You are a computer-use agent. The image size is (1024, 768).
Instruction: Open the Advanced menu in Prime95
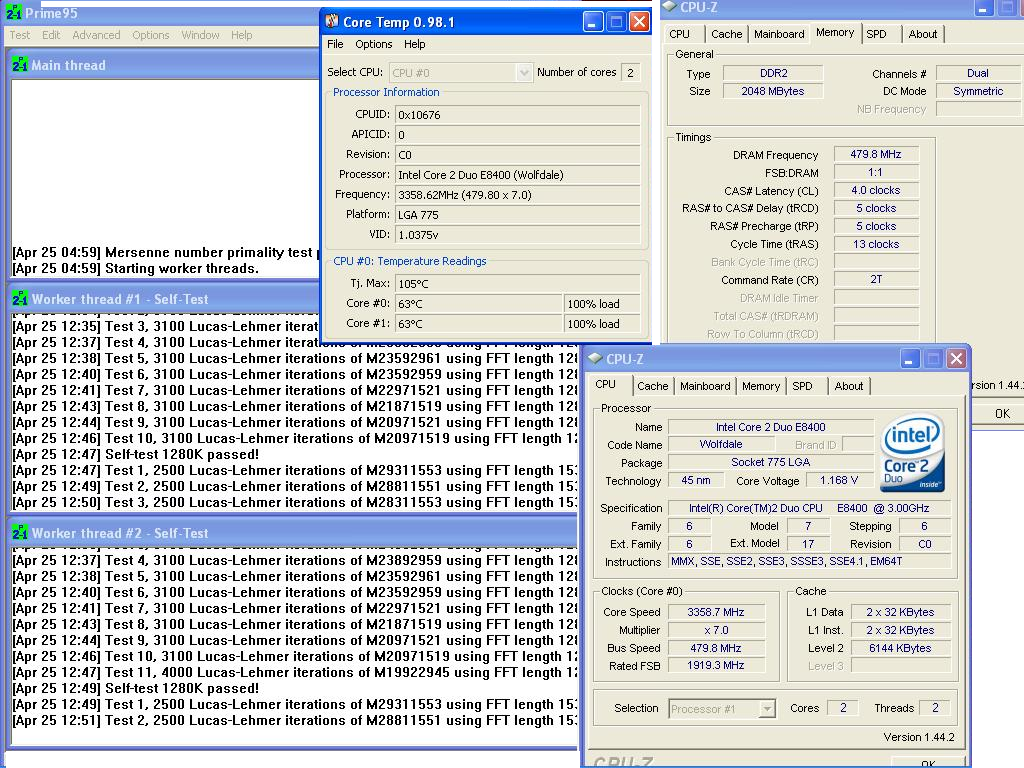(x=96, y=35)
